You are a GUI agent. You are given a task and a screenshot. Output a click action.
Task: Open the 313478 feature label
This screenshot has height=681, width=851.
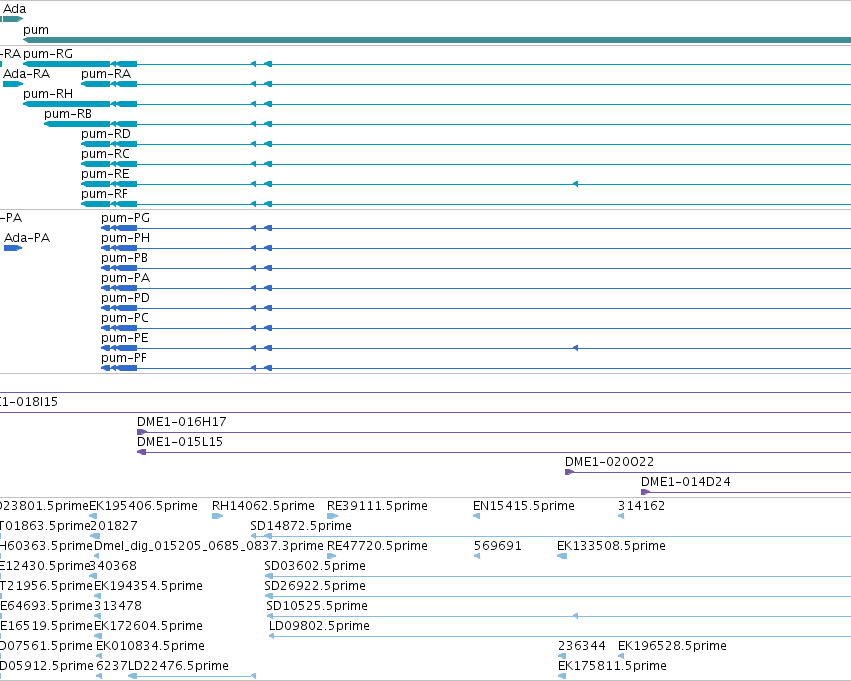[118, 606]
